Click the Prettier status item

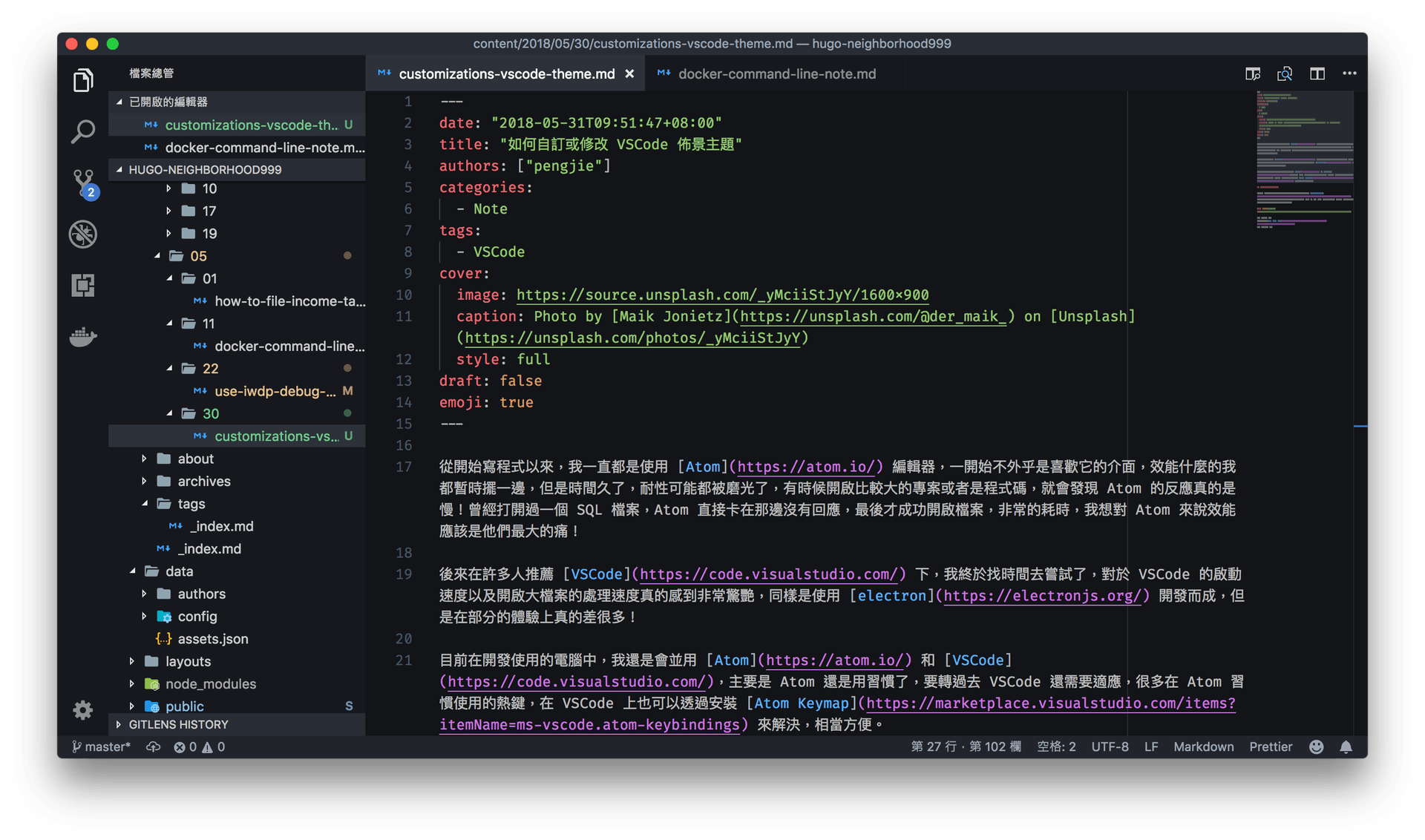point(1271,747)
